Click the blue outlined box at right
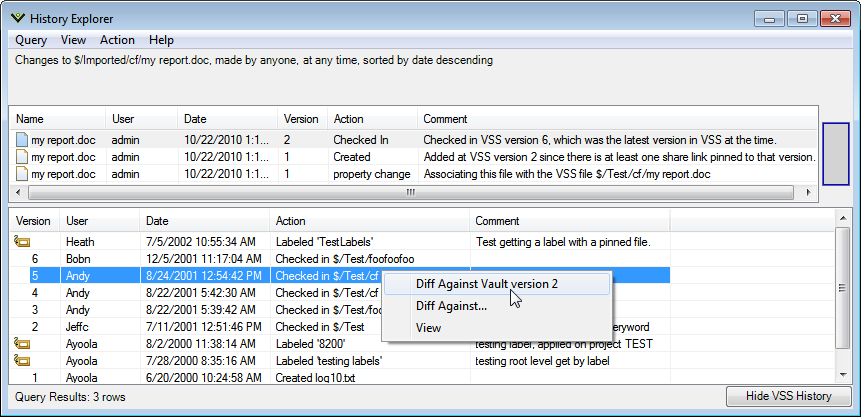Screen dimensions: 861x417 (838, 154)
